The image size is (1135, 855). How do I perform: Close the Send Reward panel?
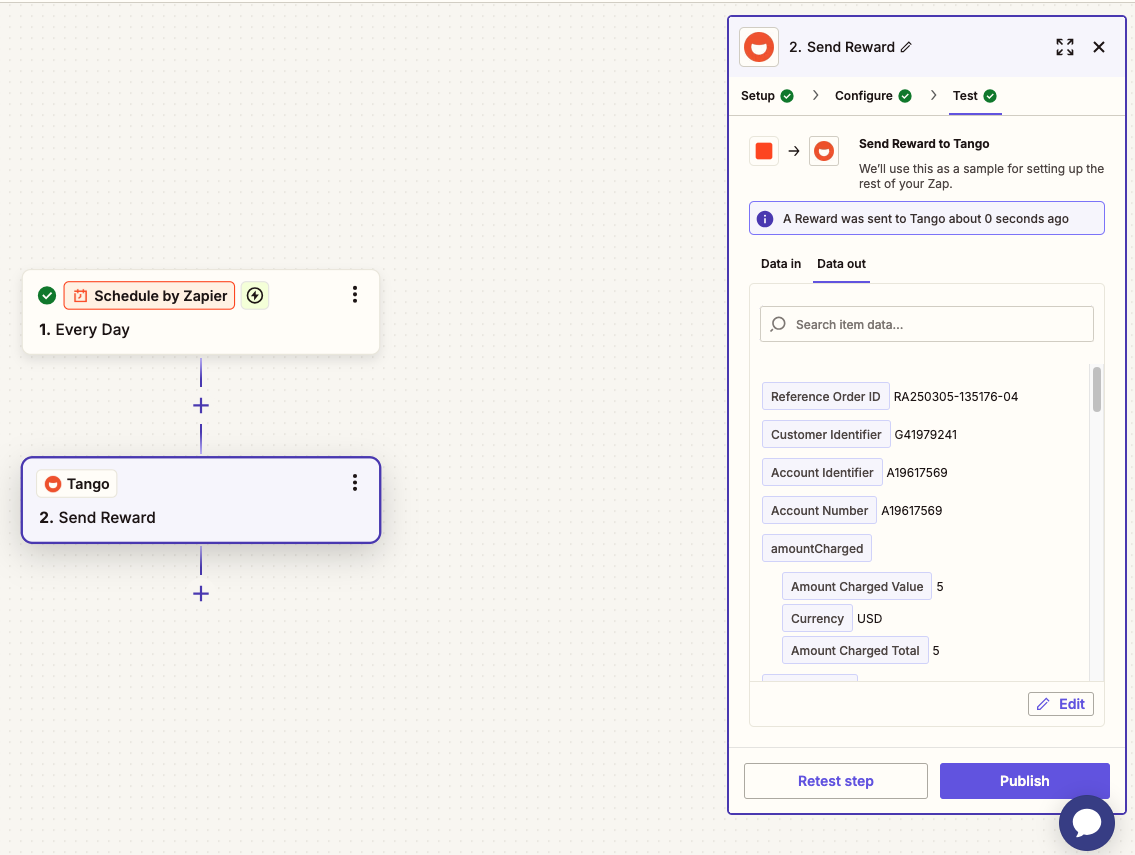pyautogui.click(x=1099, y=47)
